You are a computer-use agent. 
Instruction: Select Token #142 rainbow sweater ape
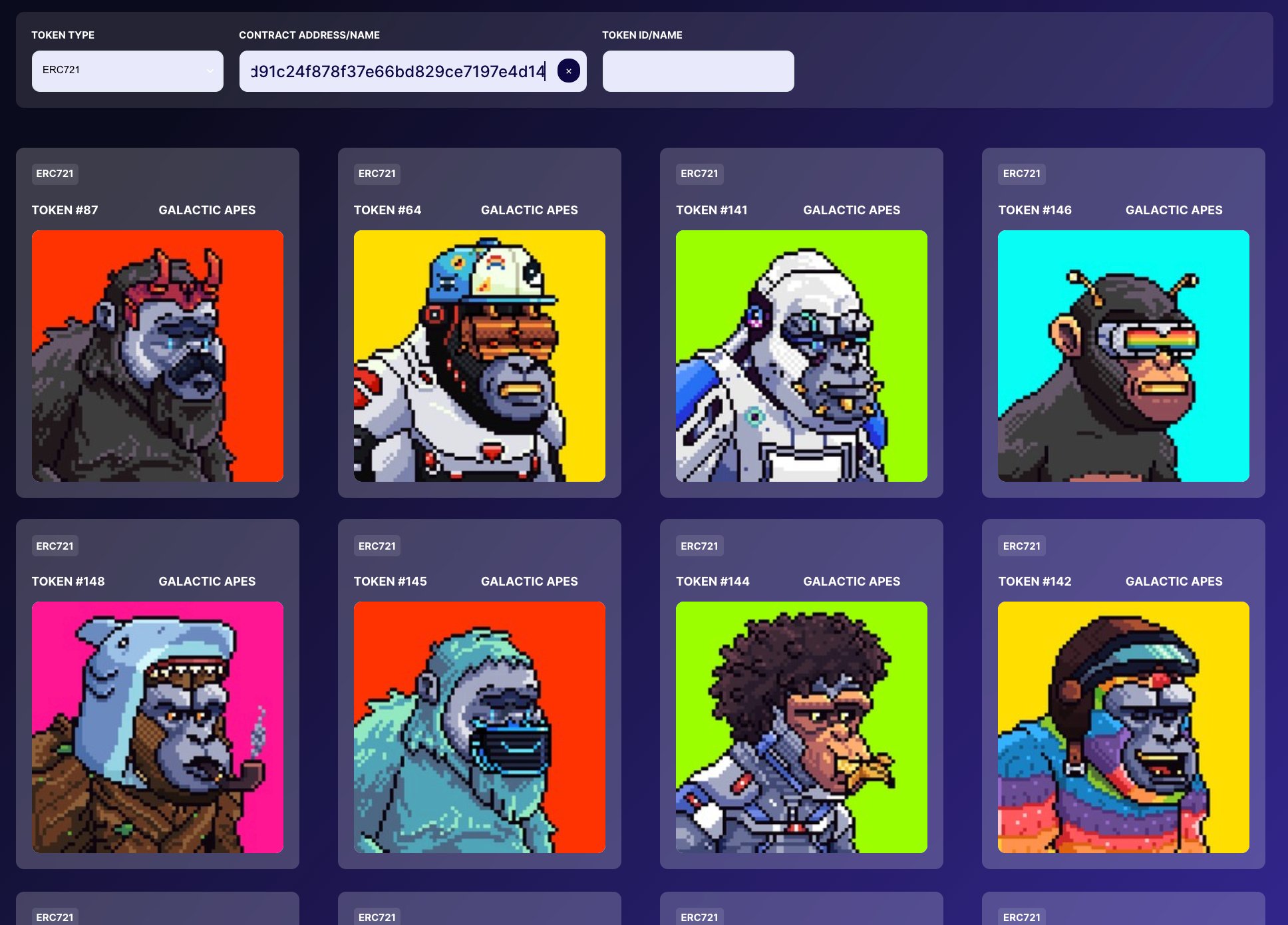tap(1124, 727)
